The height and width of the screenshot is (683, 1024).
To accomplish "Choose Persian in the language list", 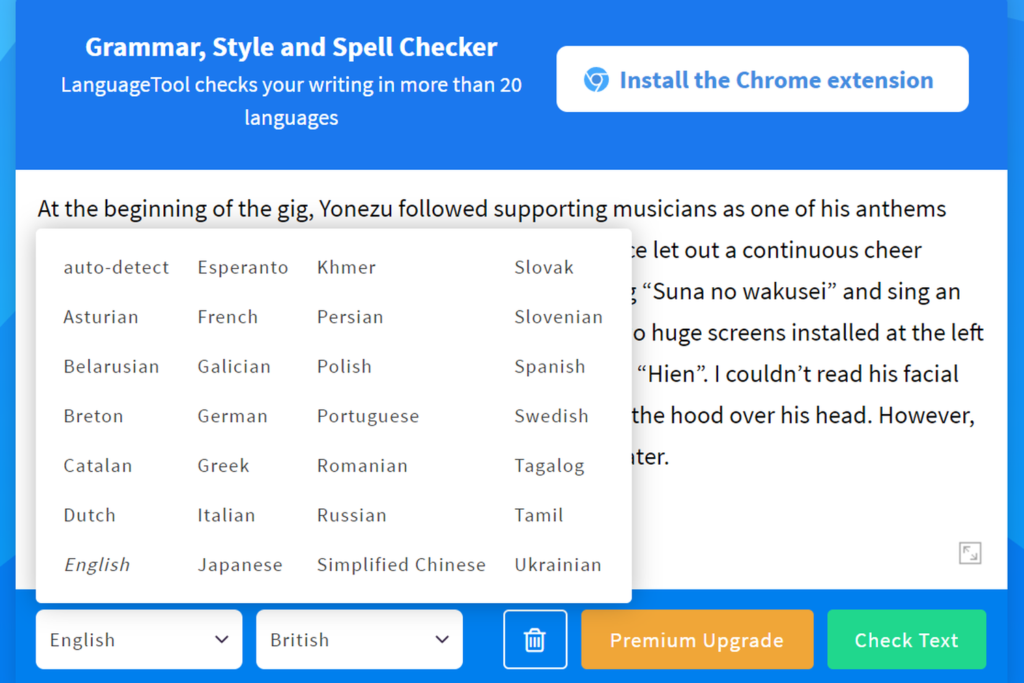I will pyautogui.click(x=350, y=317).
